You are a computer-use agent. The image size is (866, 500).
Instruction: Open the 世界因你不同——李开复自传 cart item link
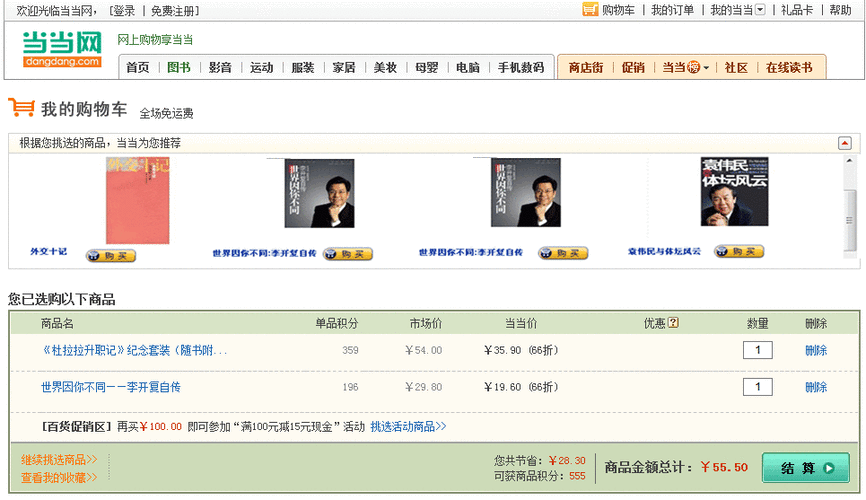(110, 387)
